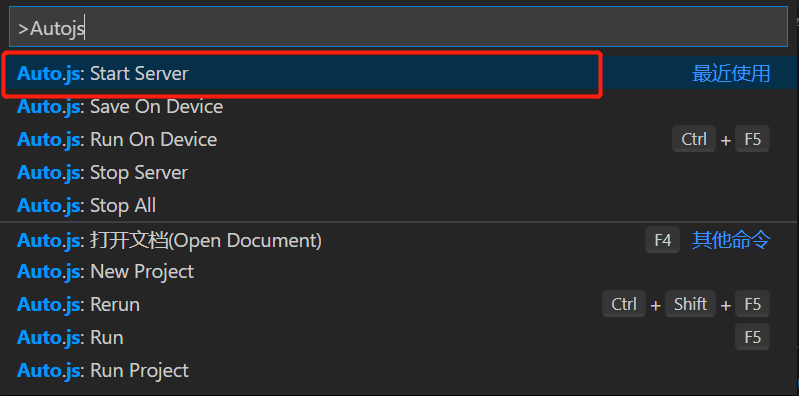Open the 打开文档(Open Document) command
The height and width of the screenshot is (396, 799).
point(398,240)
